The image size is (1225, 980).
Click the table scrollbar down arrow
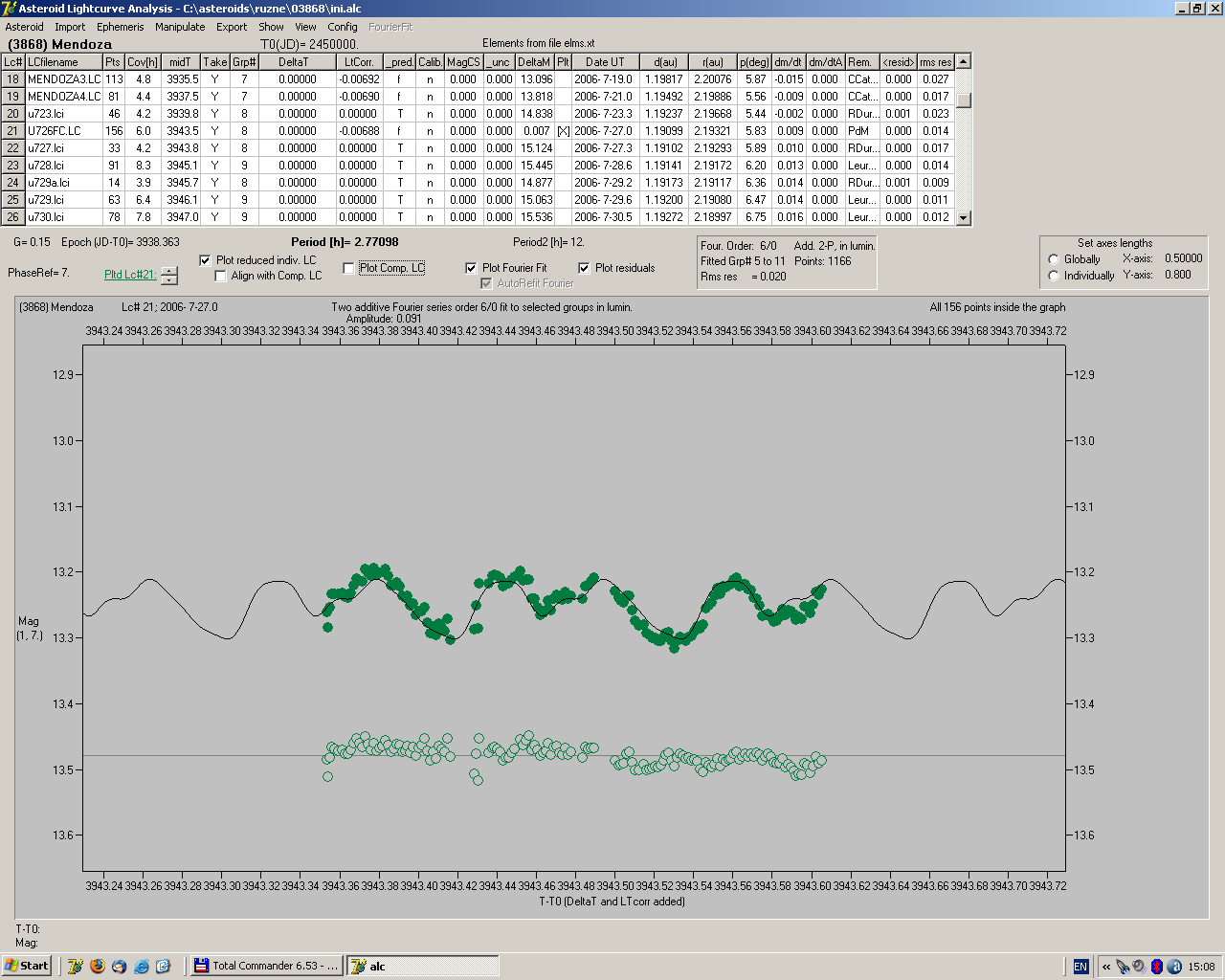coord(964,218)
